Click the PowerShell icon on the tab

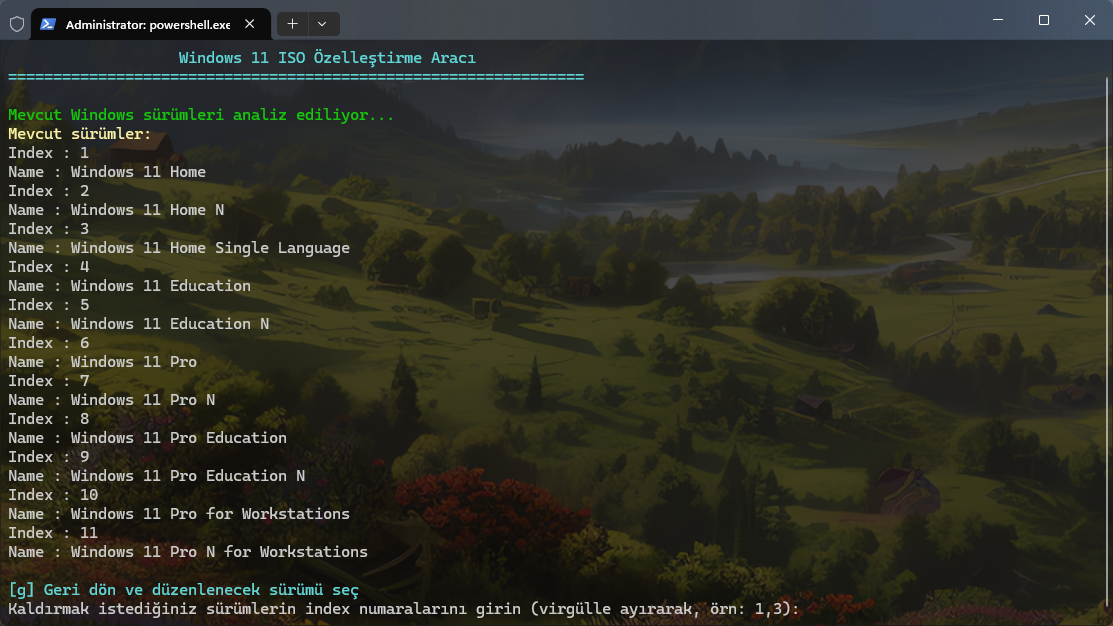coord(48,24)
